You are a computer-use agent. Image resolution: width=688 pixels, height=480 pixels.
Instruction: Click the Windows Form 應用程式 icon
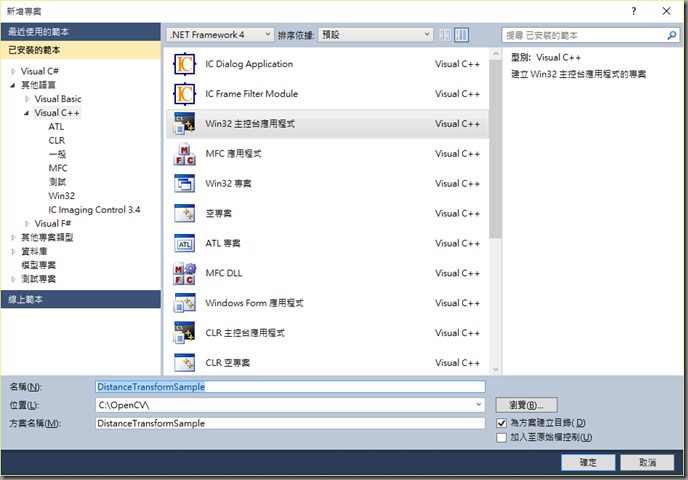click(184, 303)
